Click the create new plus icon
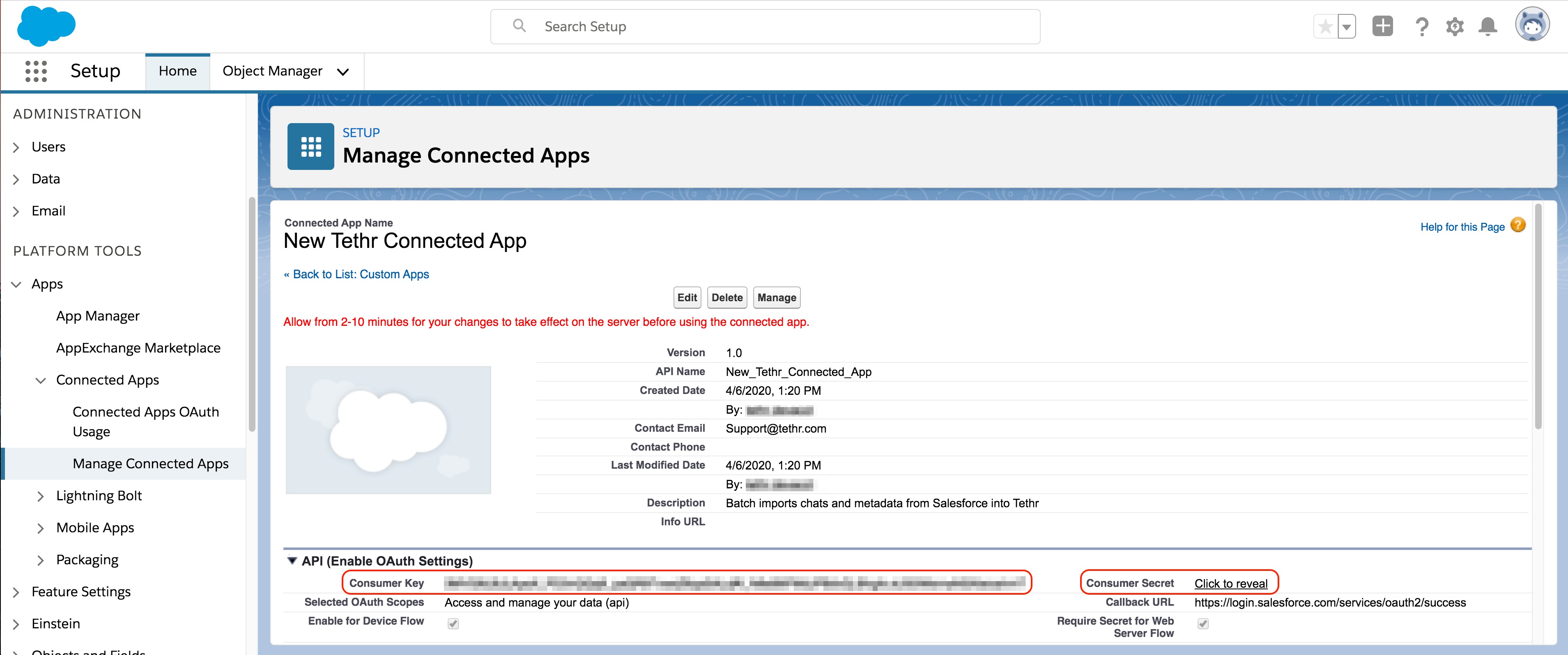Screen dimensions: 1568x655 tap(1382, 25)
